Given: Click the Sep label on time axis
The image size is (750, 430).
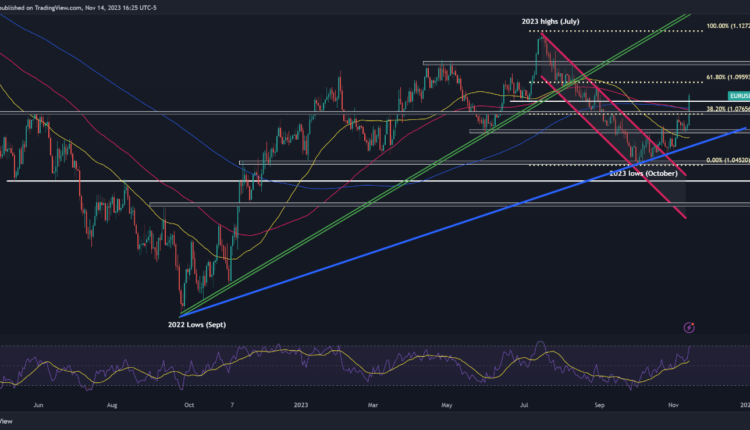Looking at the screenshot, I should (x=599, y=407).
